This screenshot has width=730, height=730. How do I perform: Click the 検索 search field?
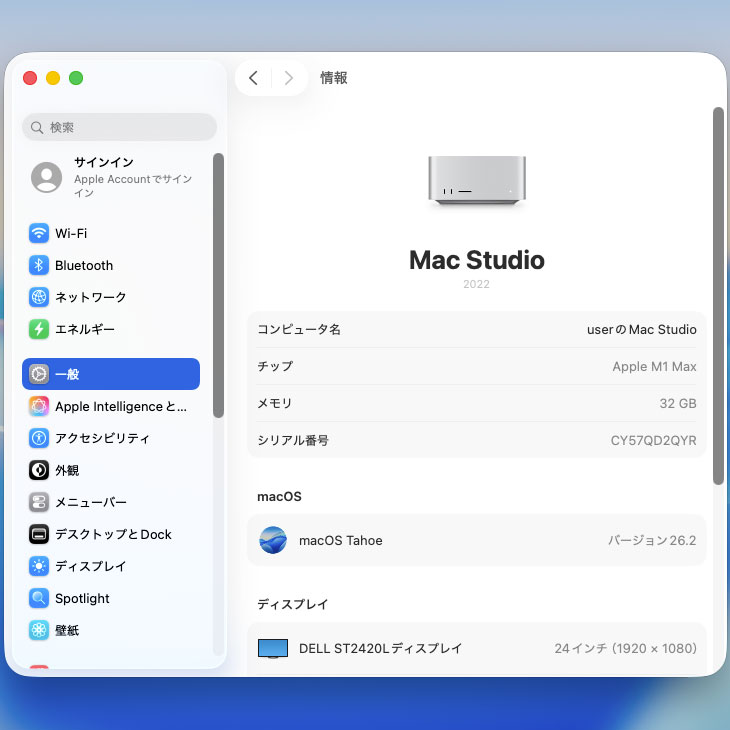click(119, 127)
